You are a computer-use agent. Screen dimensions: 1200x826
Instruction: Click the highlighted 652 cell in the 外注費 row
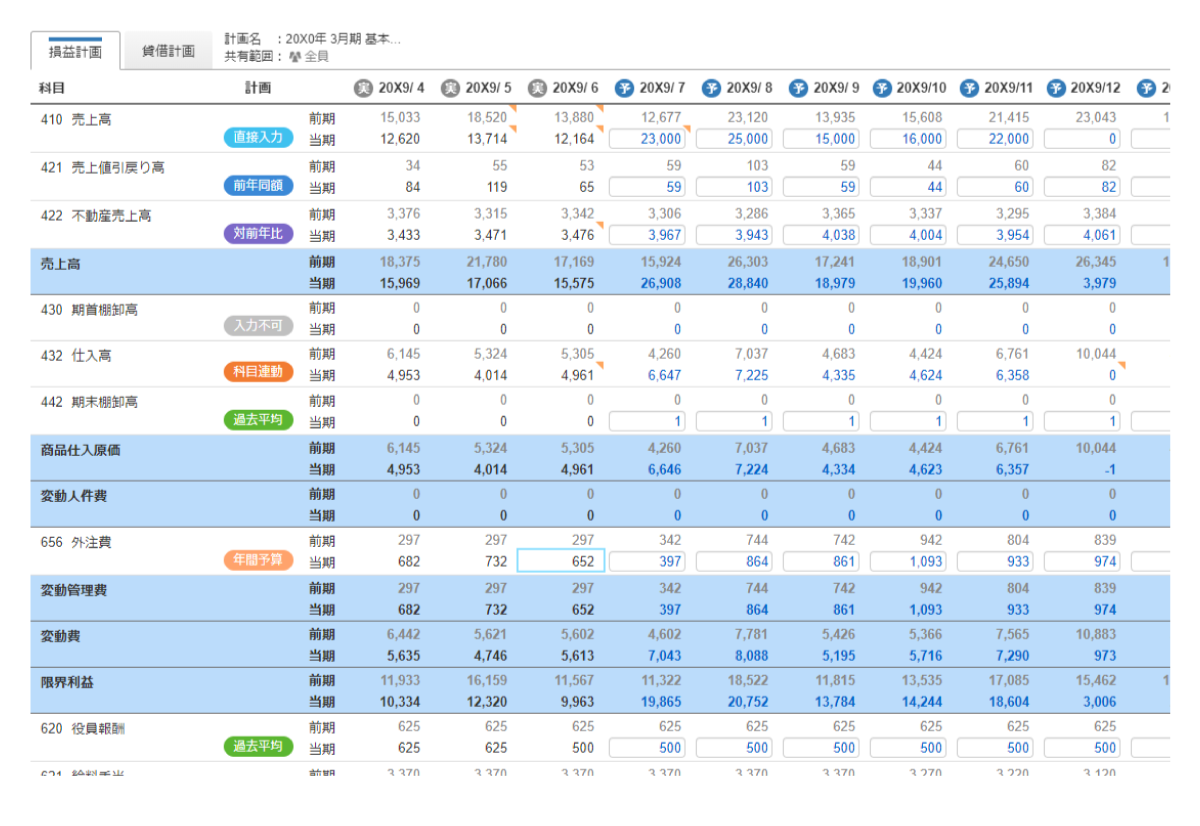(x=561, y=561)
